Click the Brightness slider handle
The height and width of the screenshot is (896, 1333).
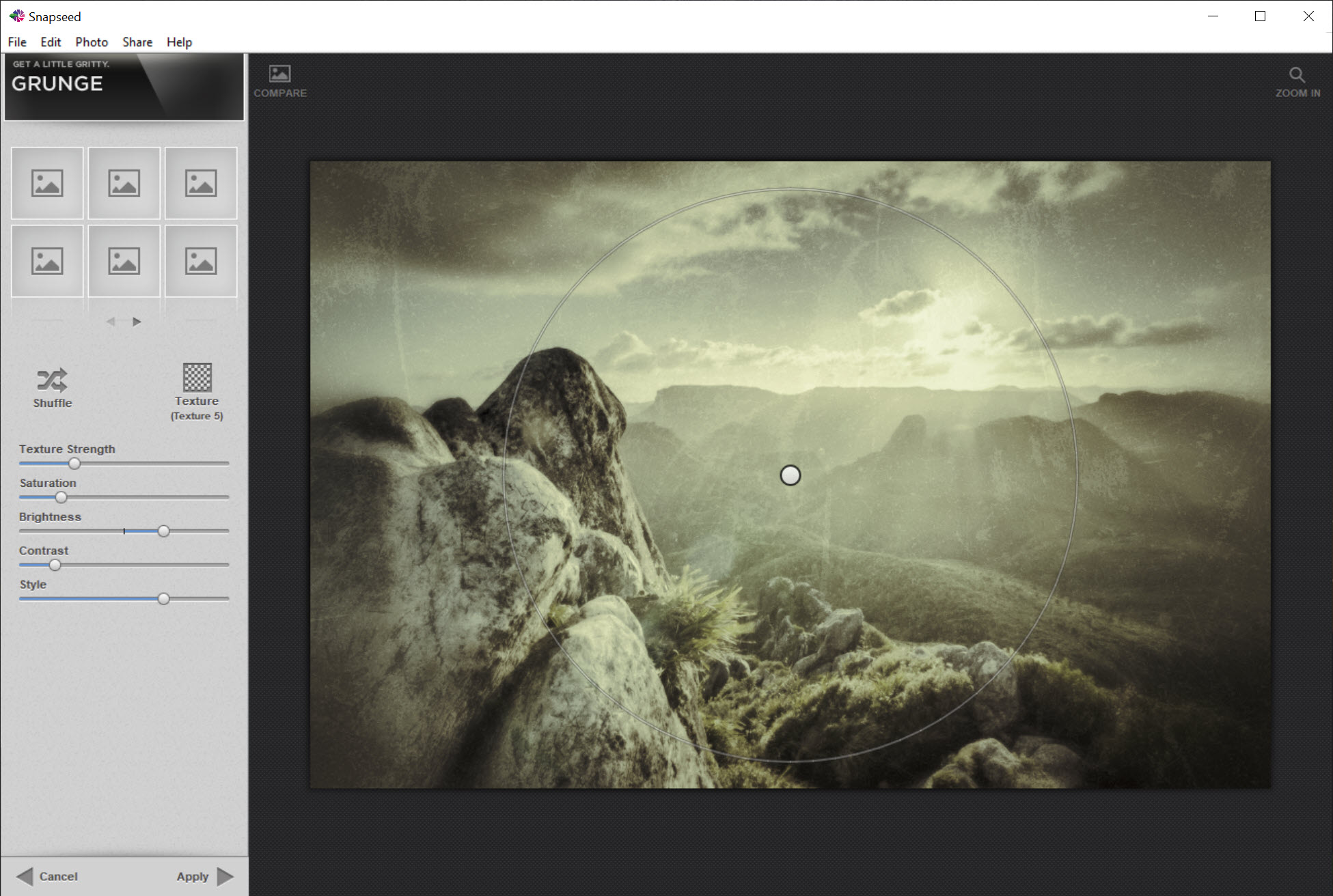(x=163, y=531)
